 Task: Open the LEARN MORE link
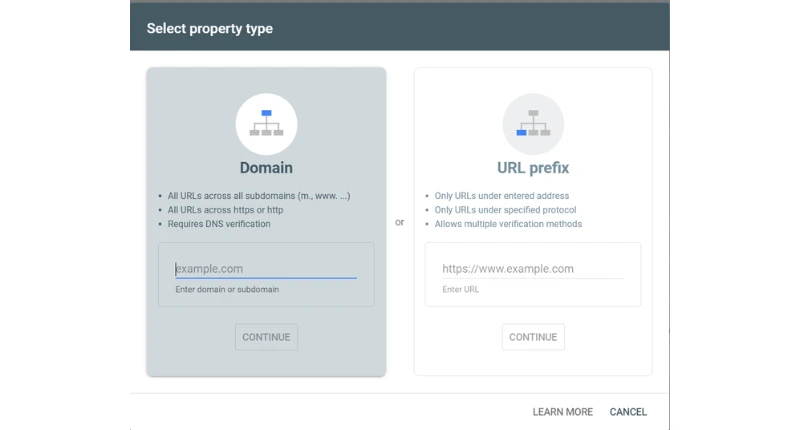click(x=562, y=412)
